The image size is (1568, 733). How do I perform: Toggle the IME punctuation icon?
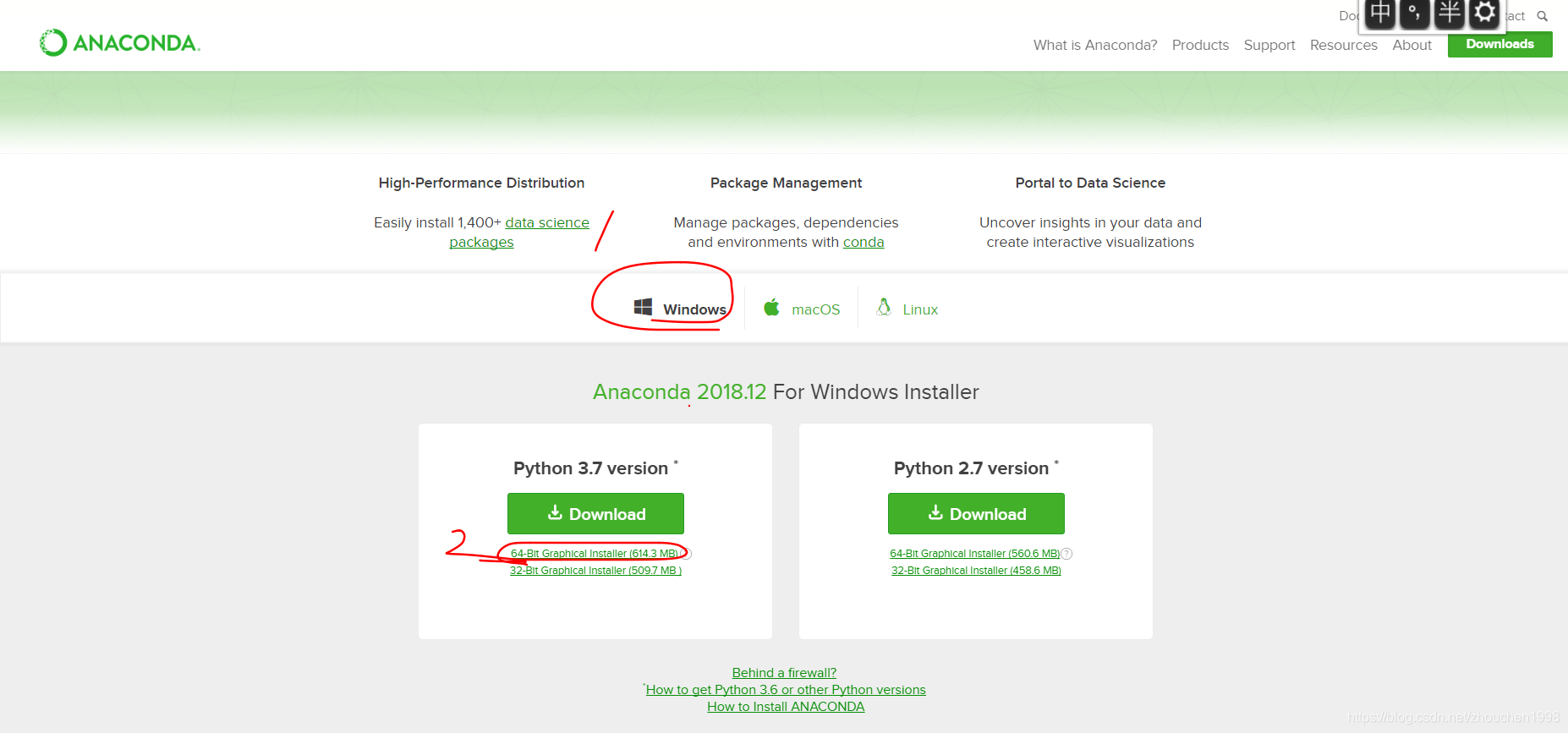[1415, 13]
